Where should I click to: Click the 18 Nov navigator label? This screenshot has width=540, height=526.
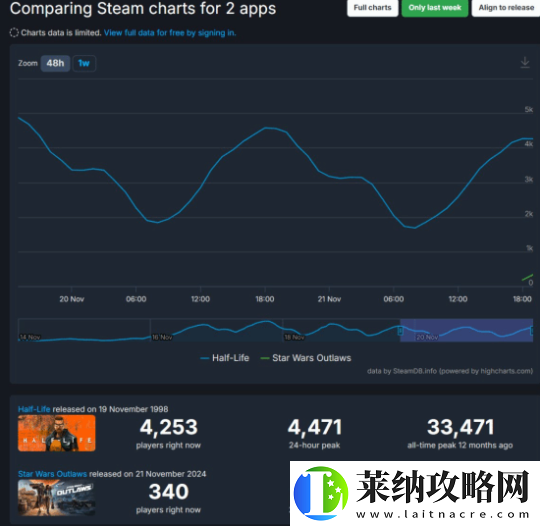pyautogui.click(x=294, y=337)
